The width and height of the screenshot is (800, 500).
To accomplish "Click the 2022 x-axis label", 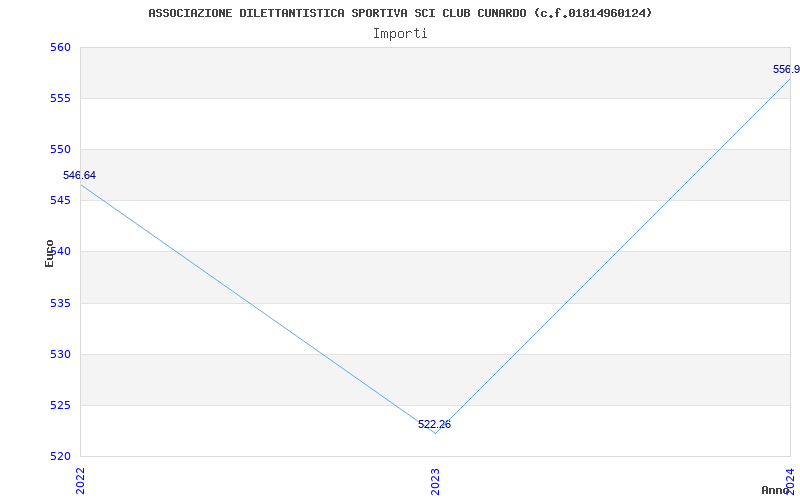I will [81, 481].
